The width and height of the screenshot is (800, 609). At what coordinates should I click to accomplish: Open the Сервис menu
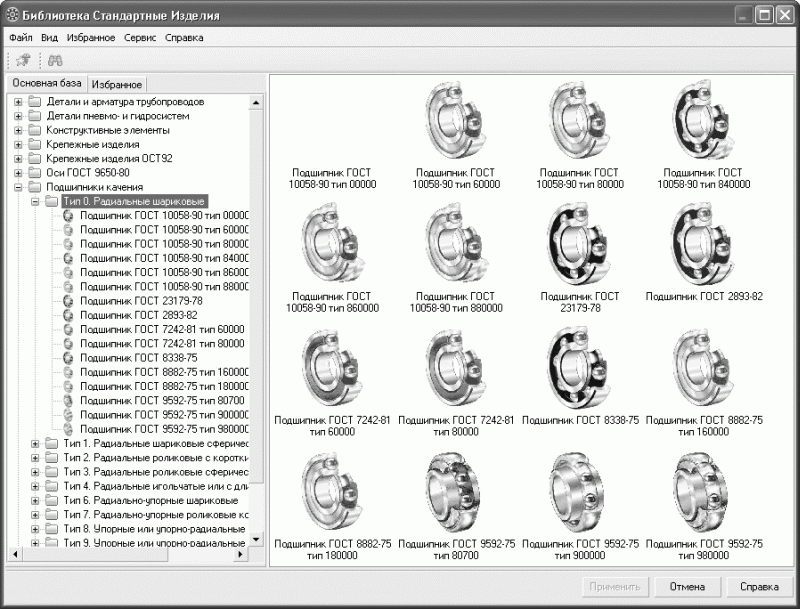pos(140,38)
